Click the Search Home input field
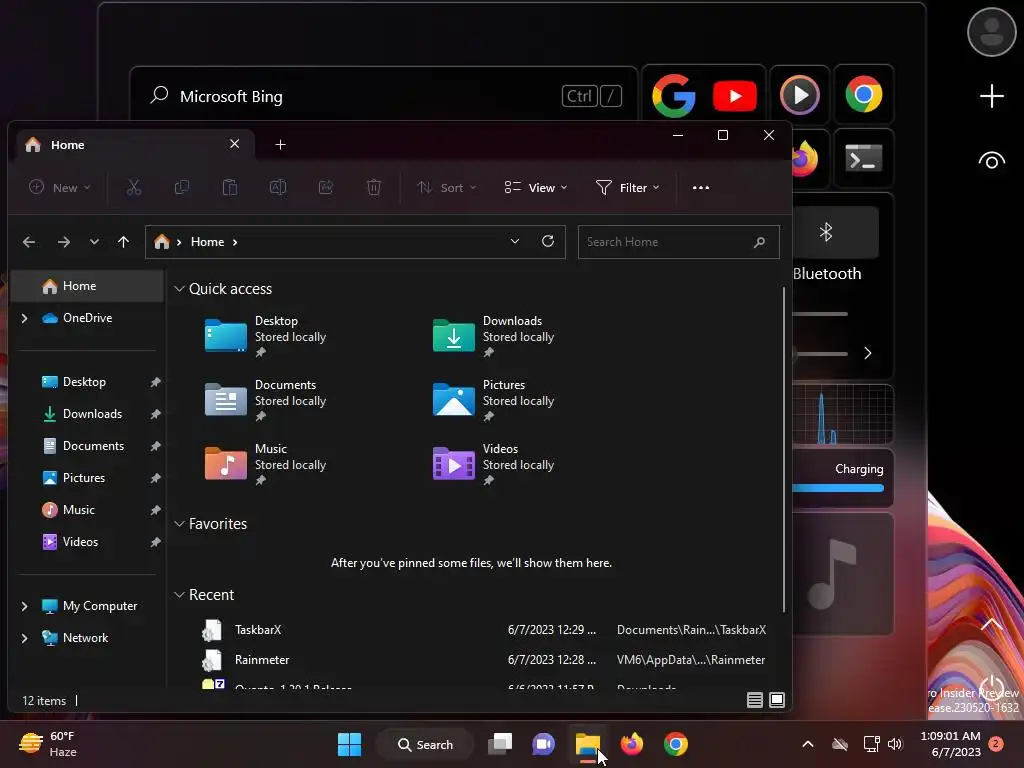This screenshot has width=1024, height=768. (x=679, y=242)
